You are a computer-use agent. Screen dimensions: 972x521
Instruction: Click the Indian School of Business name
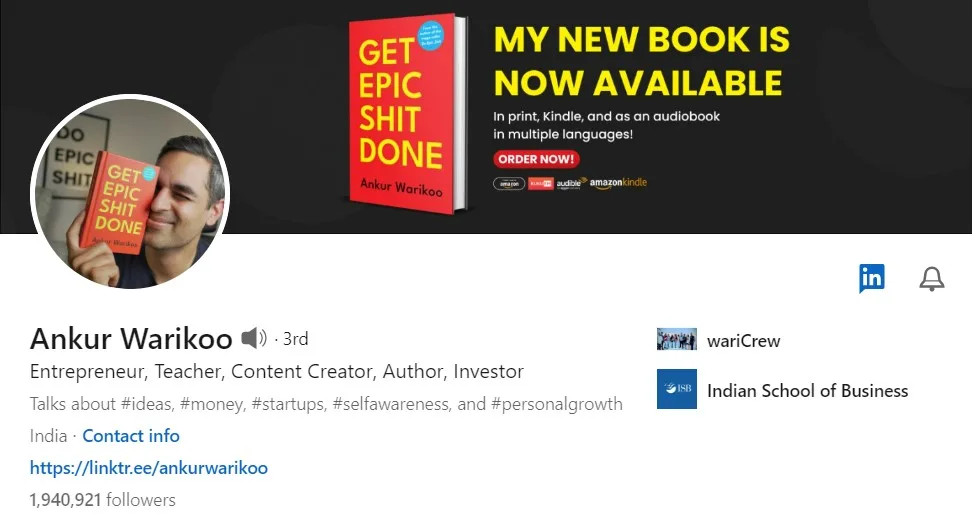pos(807,391)
